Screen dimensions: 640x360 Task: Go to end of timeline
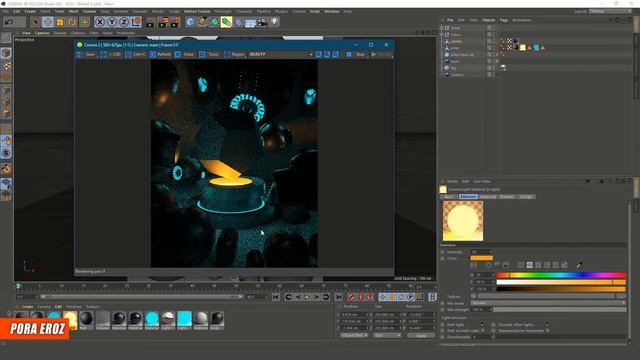(338, 297)
